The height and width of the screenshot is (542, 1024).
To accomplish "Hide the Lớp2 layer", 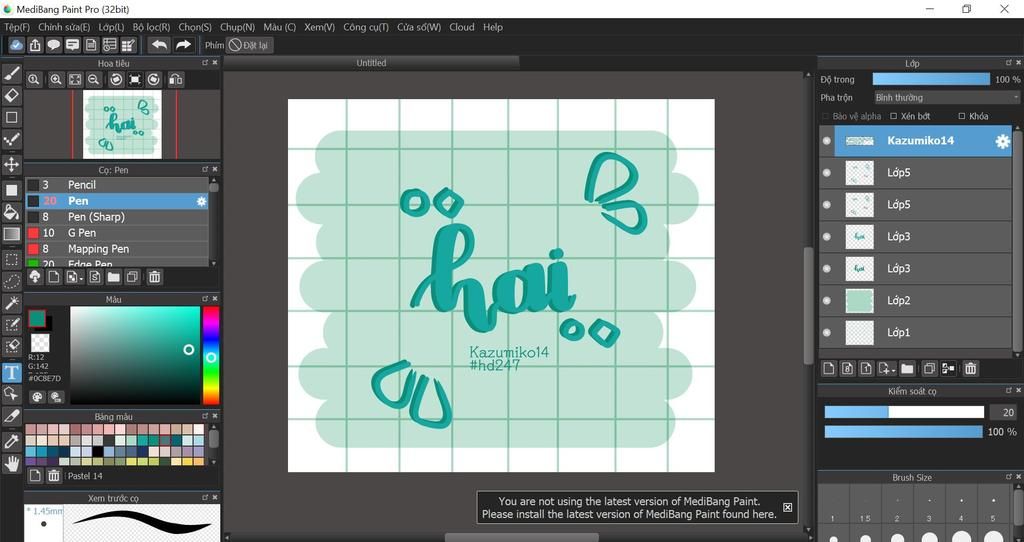I will pyautogui.click(x=827, y=300).
